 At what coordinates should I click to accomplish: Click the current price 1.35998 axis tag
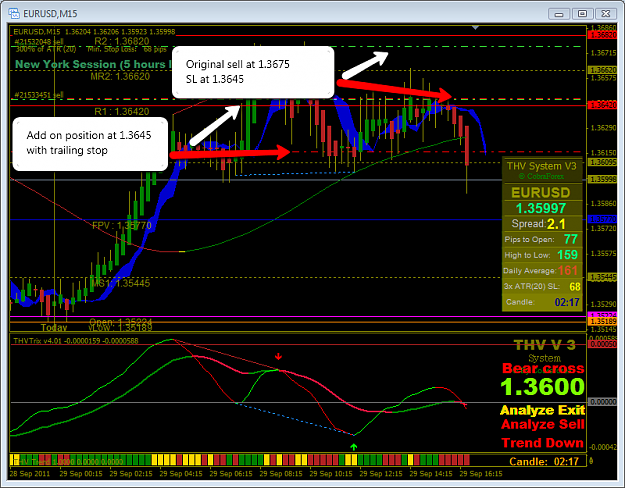(x=602, y=179)
